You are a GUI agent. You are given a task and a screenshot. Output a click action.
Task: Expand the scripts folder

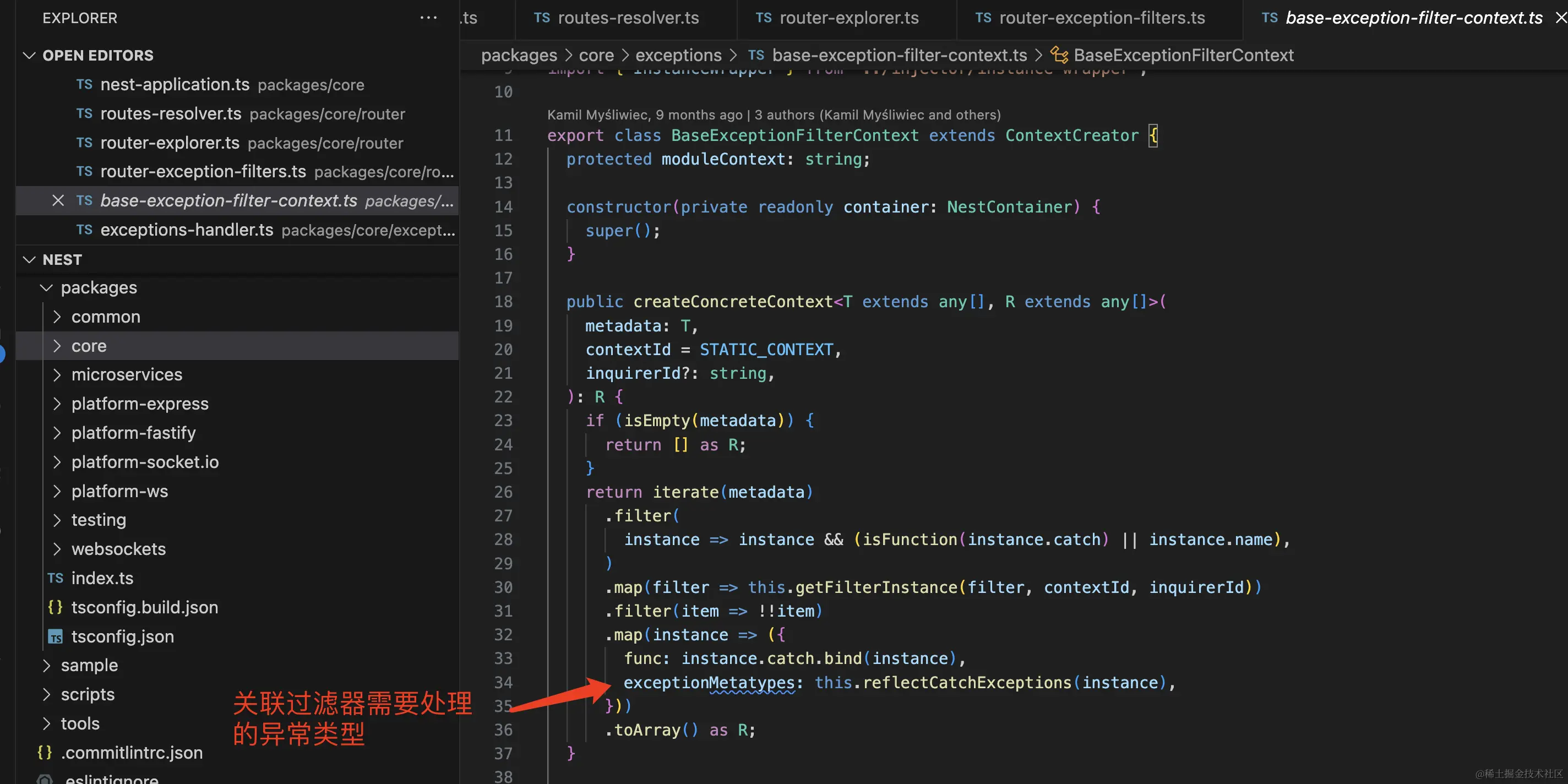(46, 694)
